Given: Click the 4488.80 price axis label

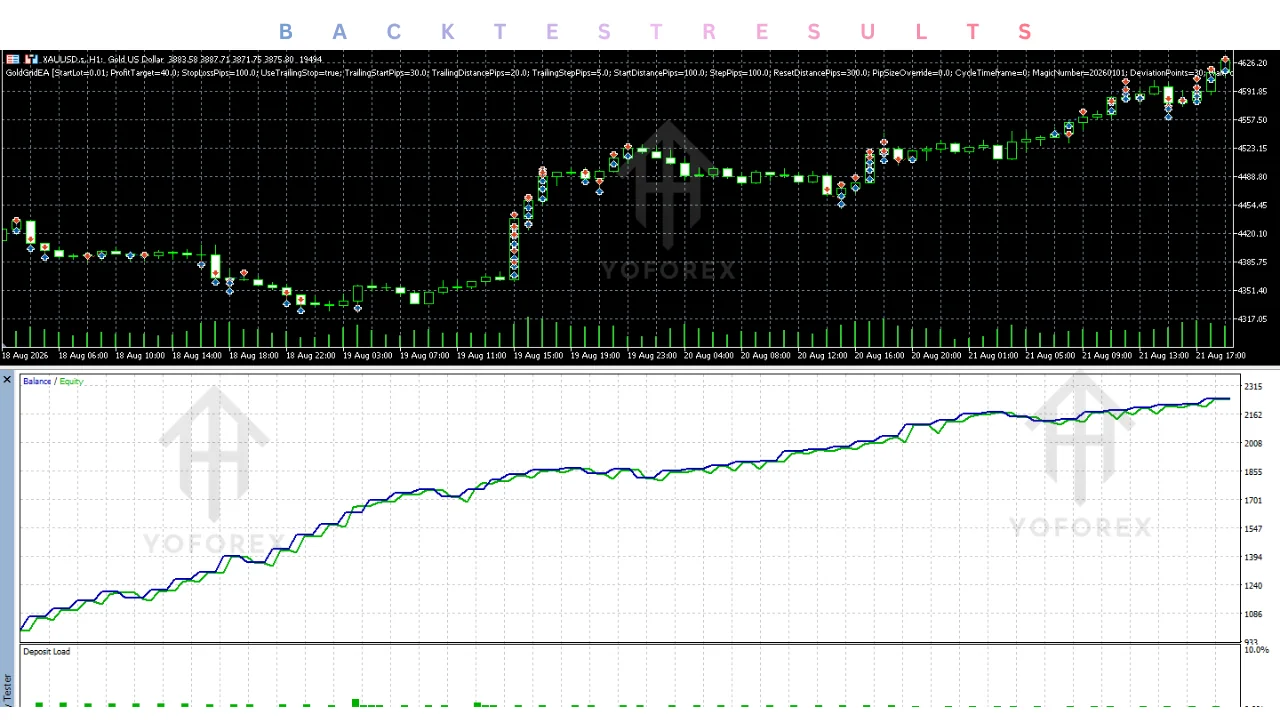Looking at the screenshot, I should 1253,177.
